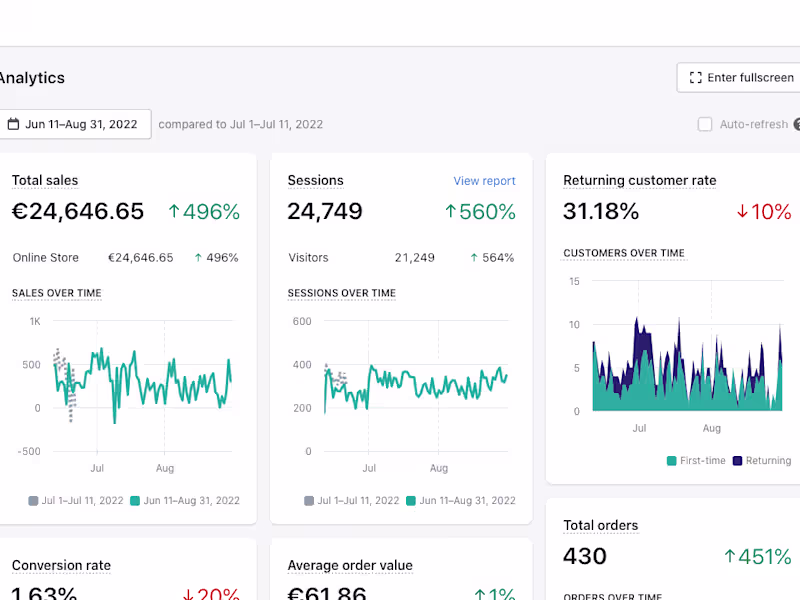The image size is (800, 600).
Task: Click the green up arrow beside 496%
Action: 174,212
